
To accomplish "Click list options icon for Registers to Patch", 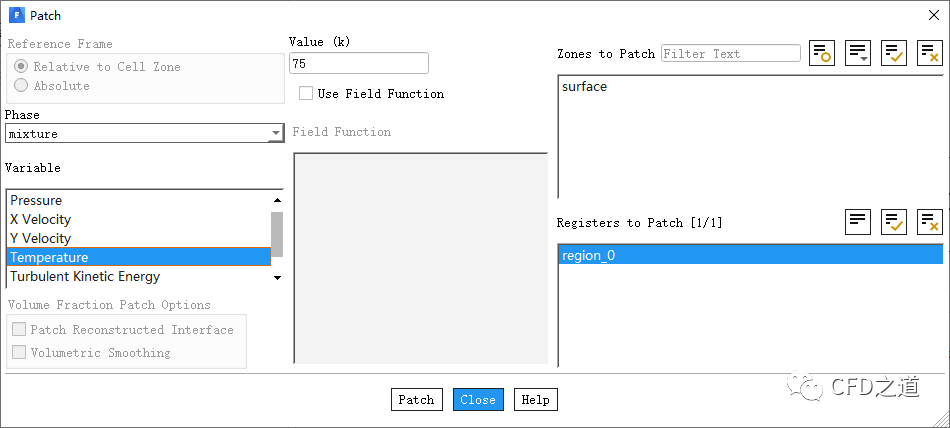I will pyautogui.click(x=858, y=222).
